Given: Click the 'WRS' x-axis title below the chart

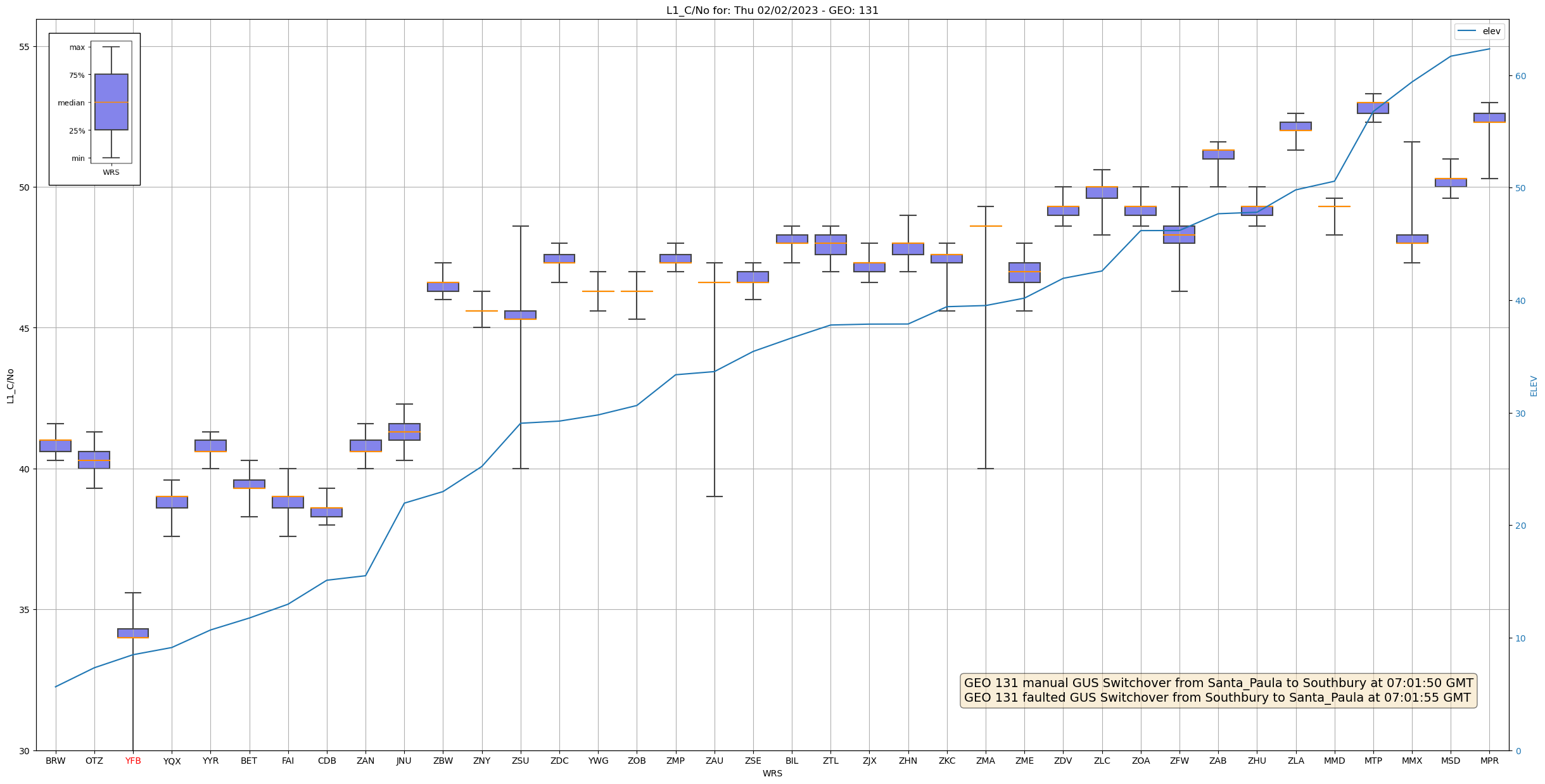Looking at the screenshot, I should (x=772, y=773).
